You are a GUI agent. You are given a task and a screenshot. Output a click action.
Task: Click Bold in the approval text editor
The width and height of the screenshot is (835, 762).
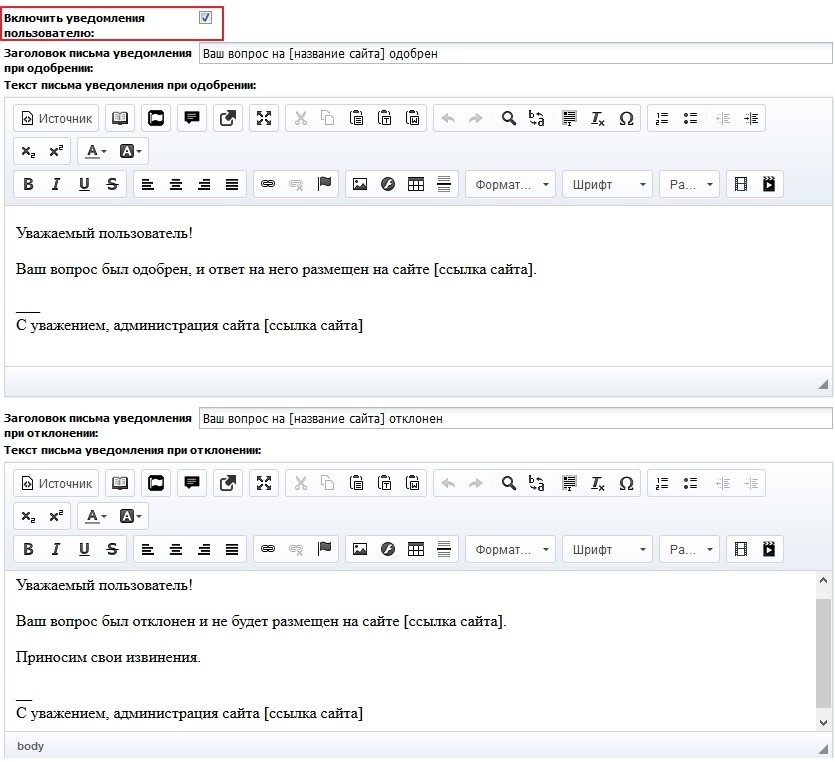[x=28, y=184]
